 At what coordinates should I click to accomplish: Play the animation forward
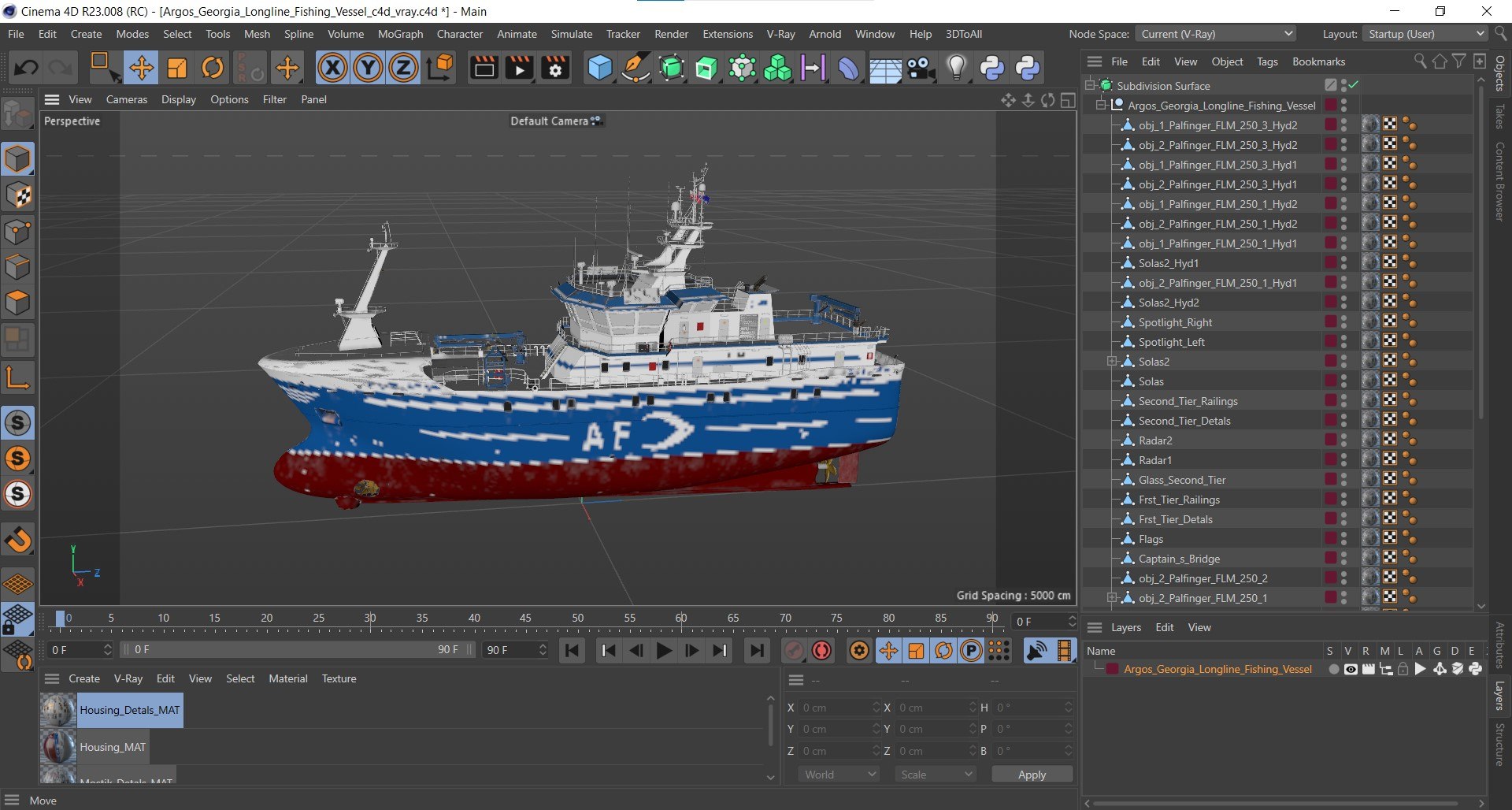[664, 651]
